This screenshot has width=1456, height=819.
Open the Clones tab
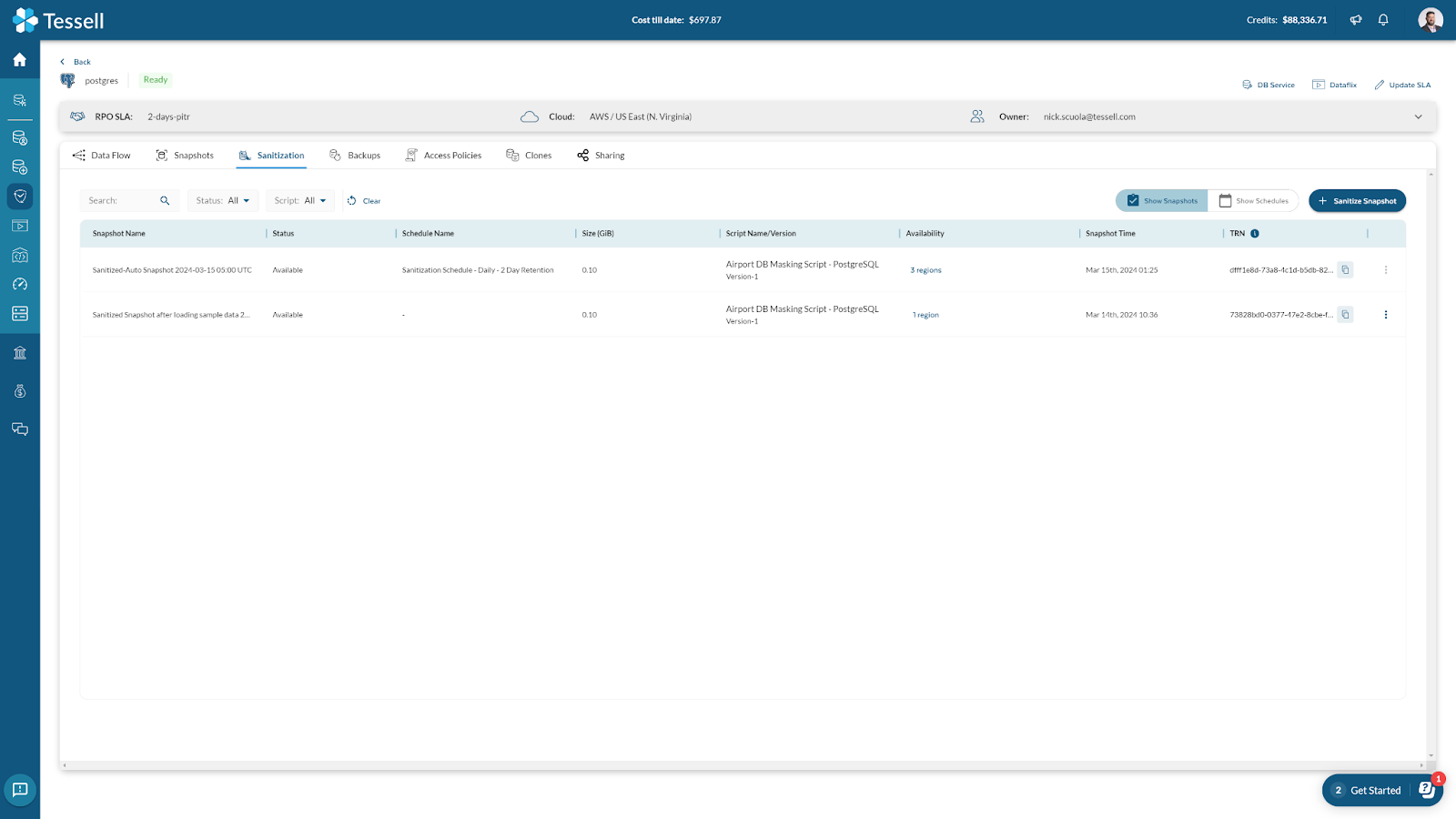click(x=529, y=156)
